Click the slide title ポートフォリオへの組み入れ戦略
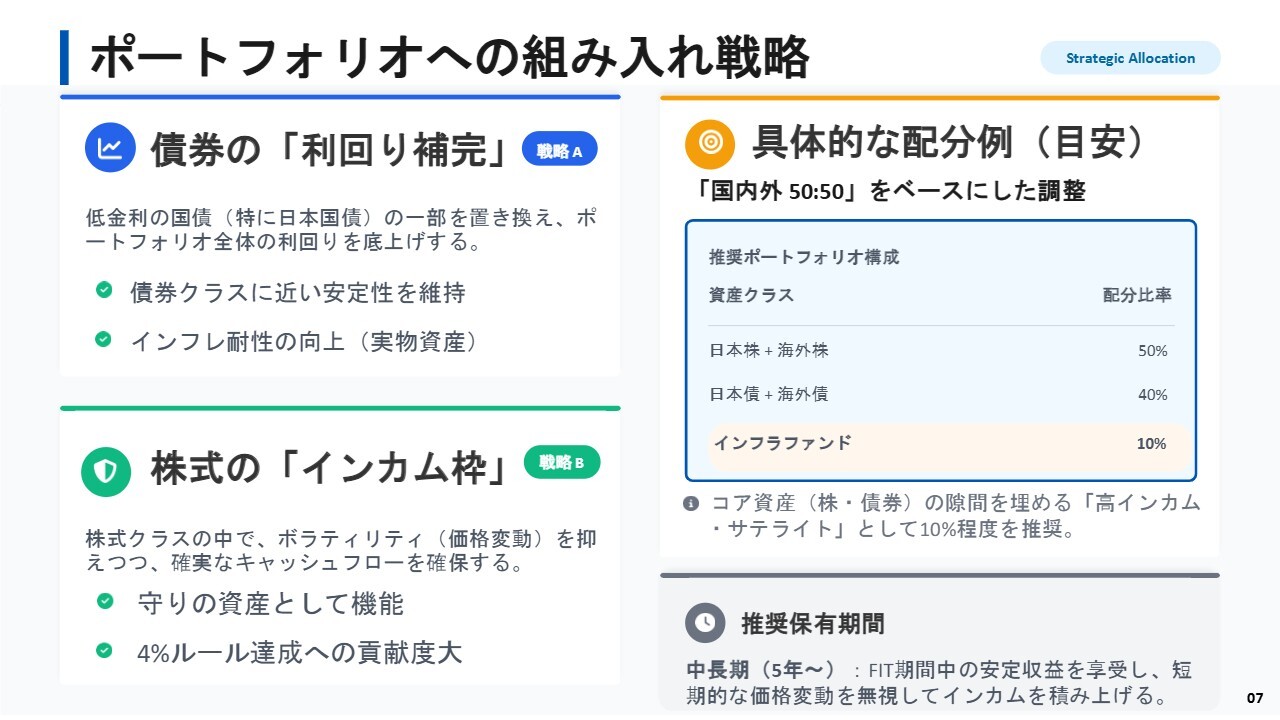 click(x=449, y=58)
